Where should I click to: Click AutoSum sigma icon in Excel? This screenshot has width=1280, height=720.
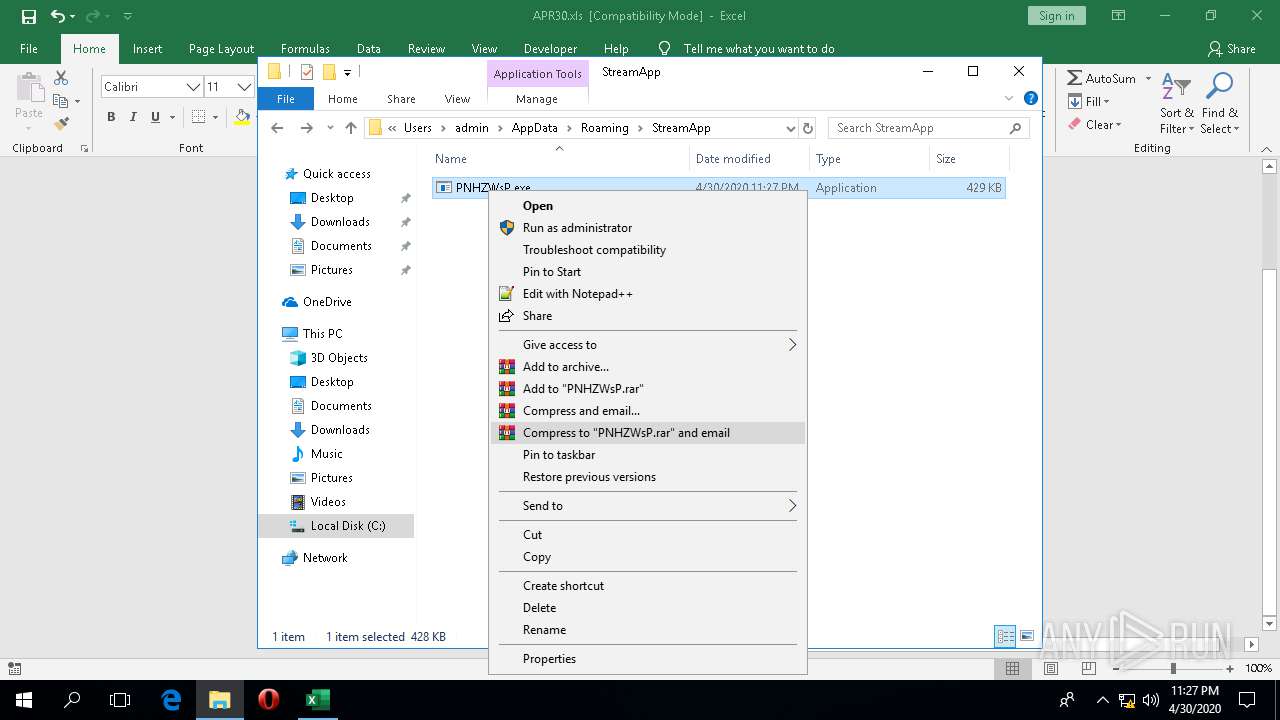pyautogui.click(x=1075, y=78)
